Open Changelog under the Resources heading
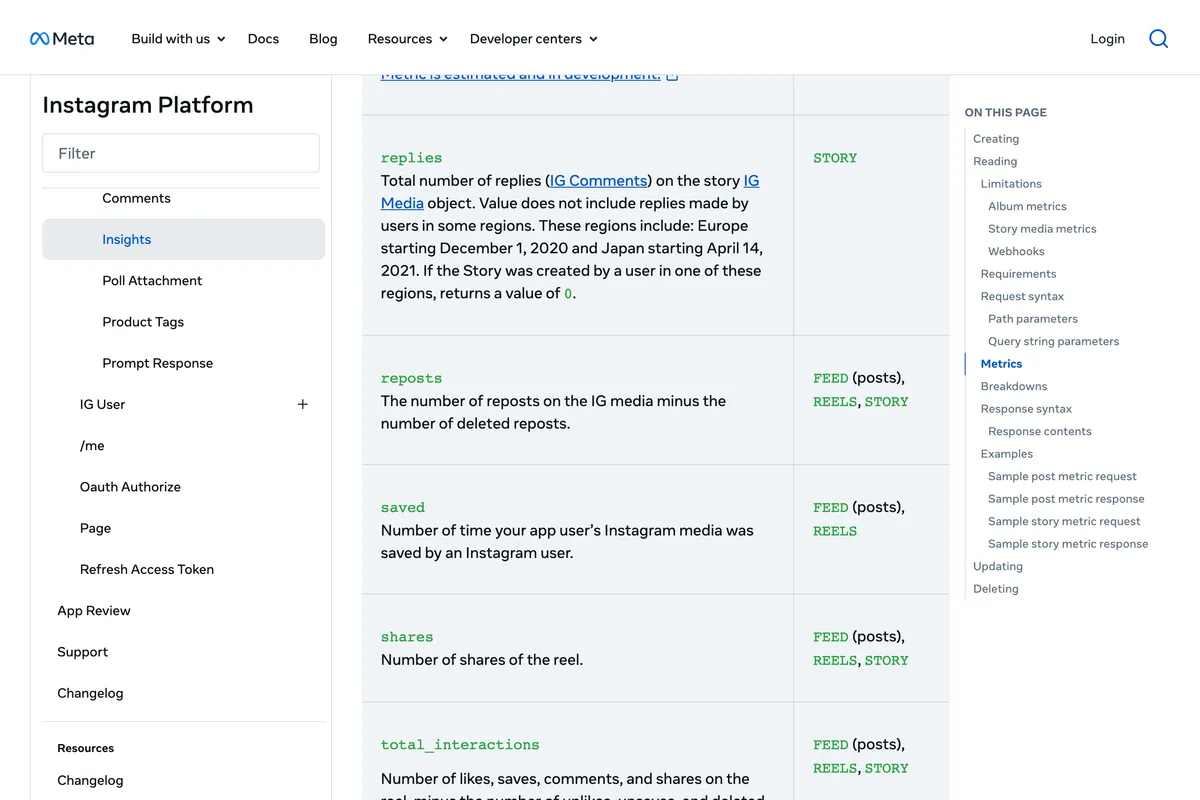Screen dimensions: 1200x800 pos(90,780)
